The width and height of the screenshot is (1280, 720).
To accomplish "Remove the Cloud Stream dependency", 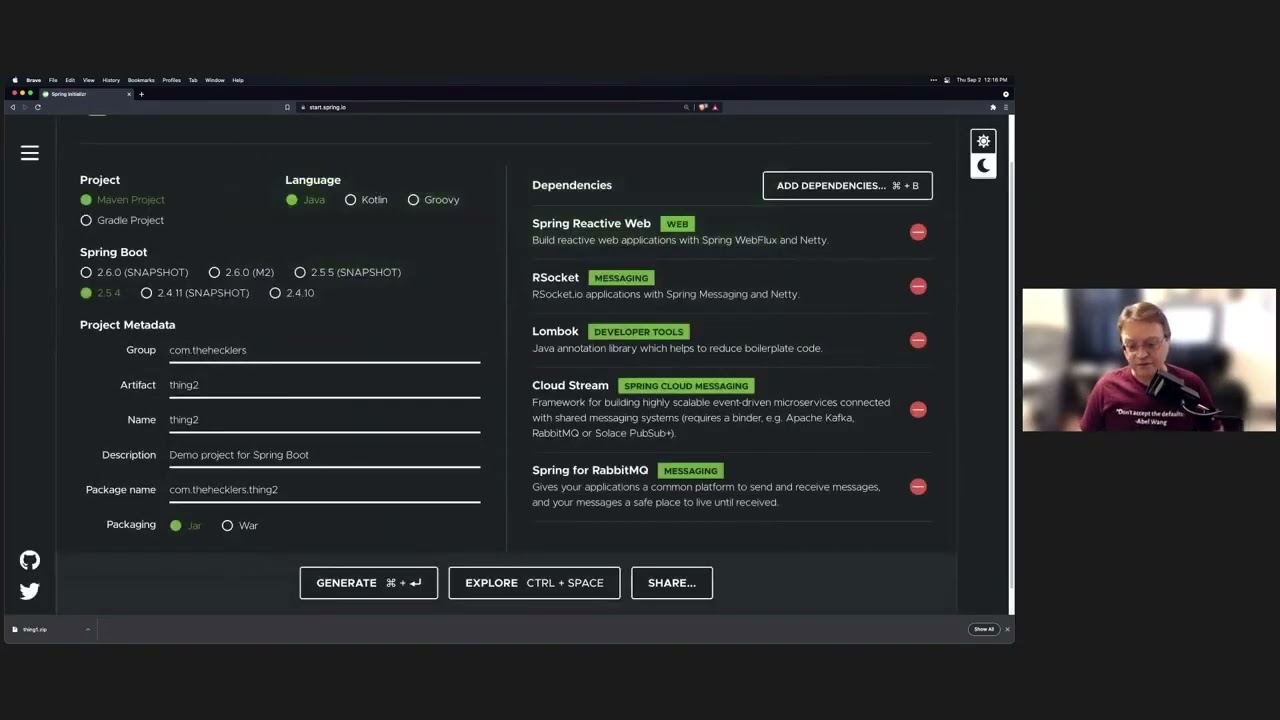I will [x=918, y=409].
